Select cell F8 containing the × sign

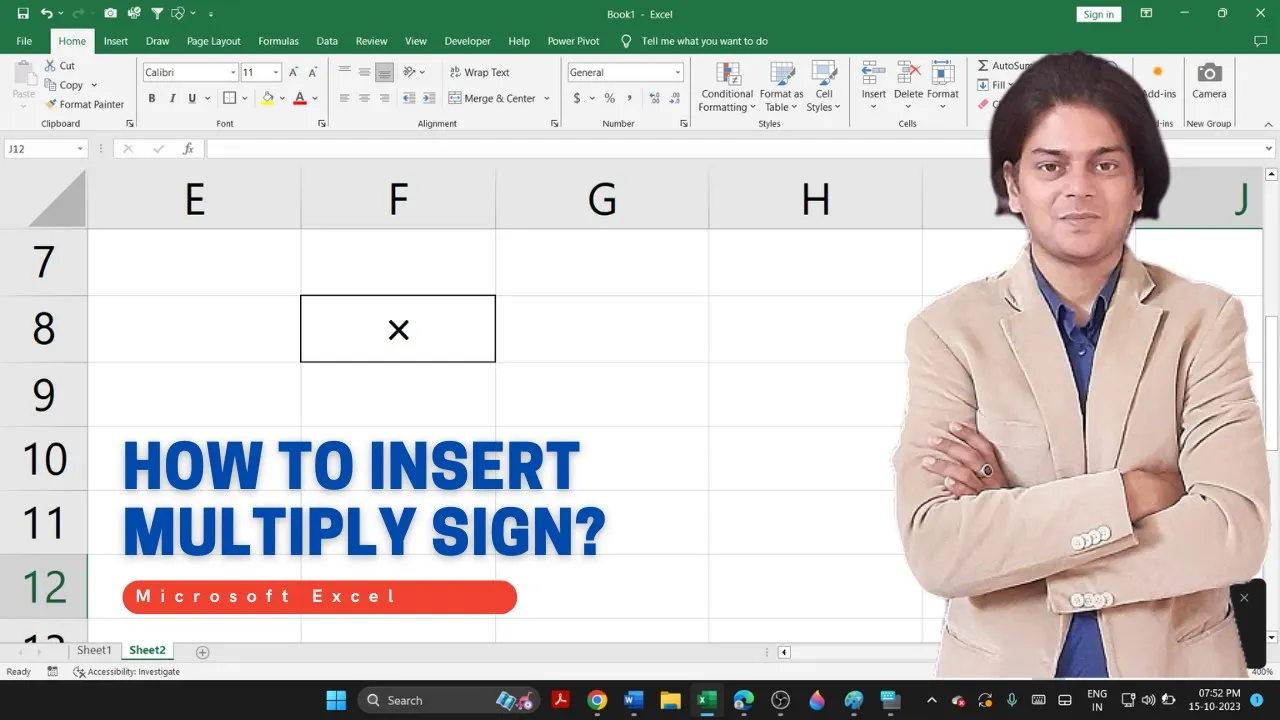point(398,329)
